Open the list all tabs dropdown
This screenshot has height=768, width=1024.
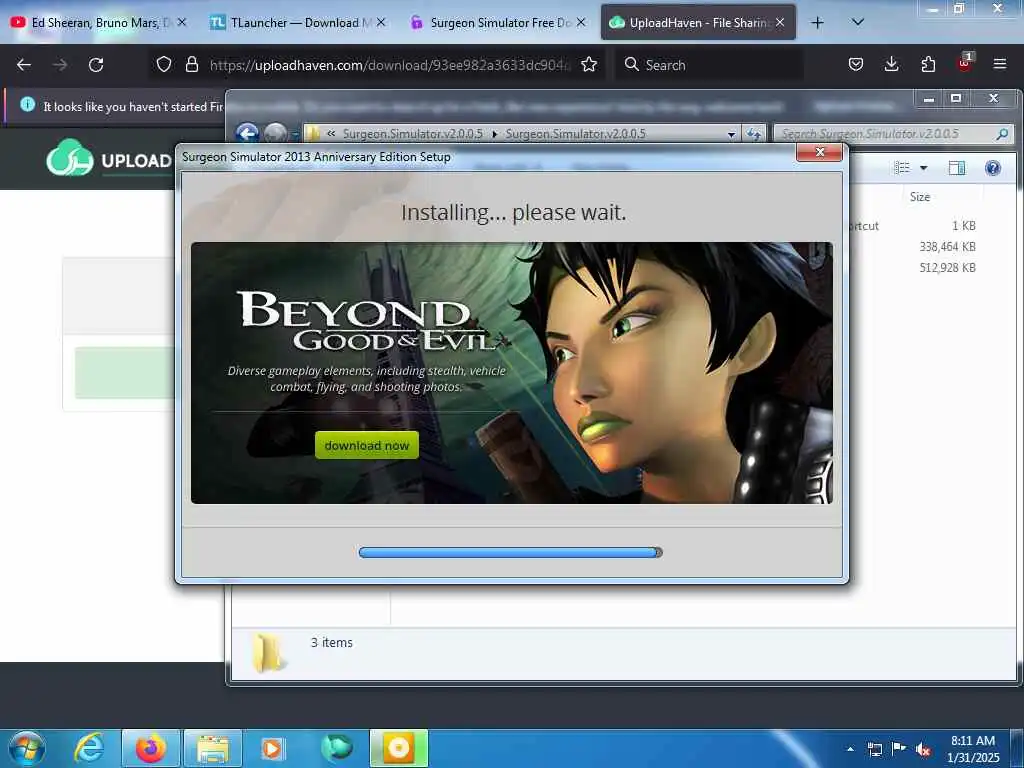858,22
